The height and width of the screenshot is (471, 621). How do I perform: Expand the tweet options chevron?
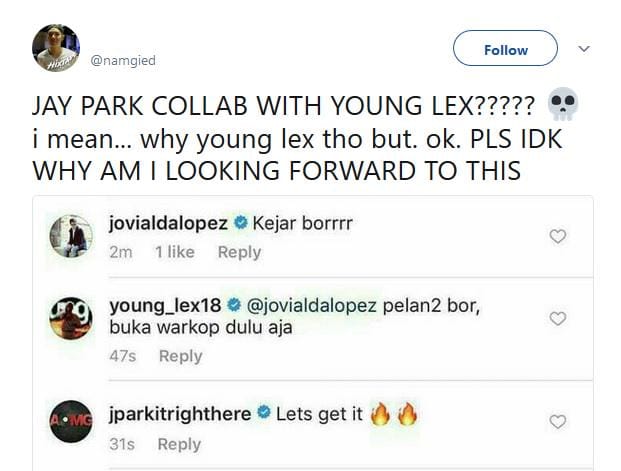coord(585,48)
